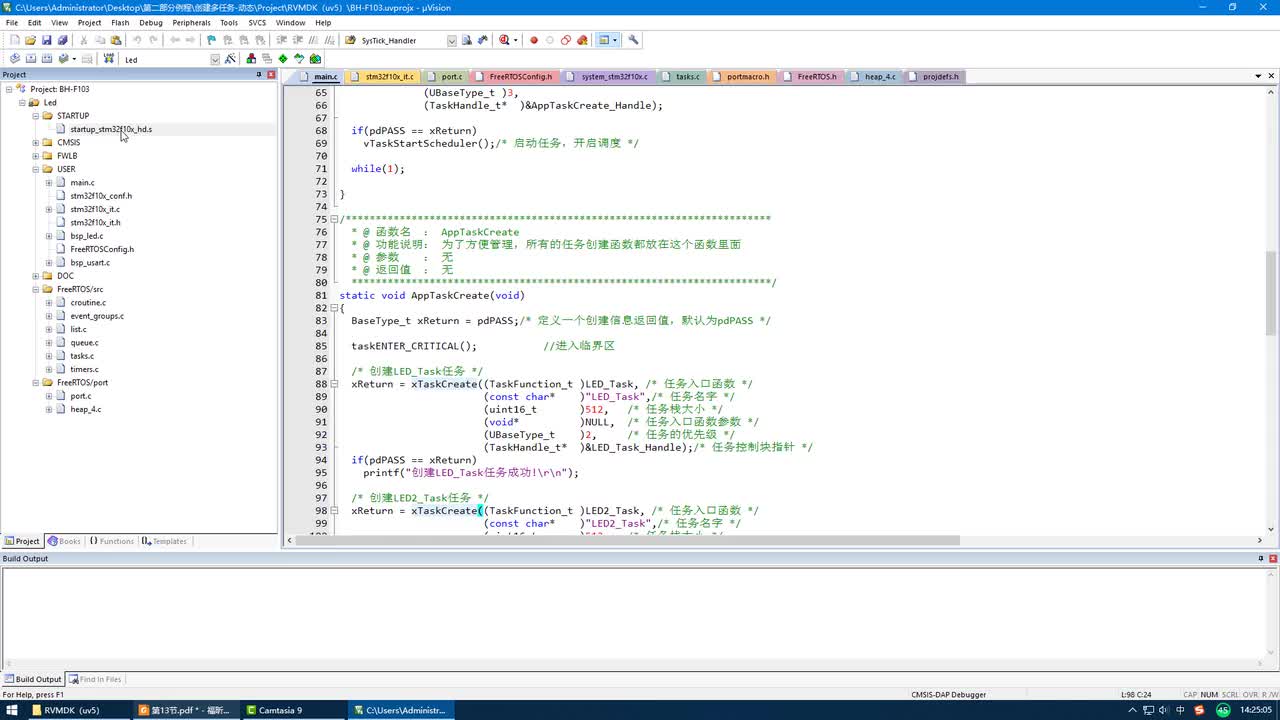1280x720 pixels.
Task: Select FreeRTOSConfig.h in project tree
Action: [x=102, y=249]
